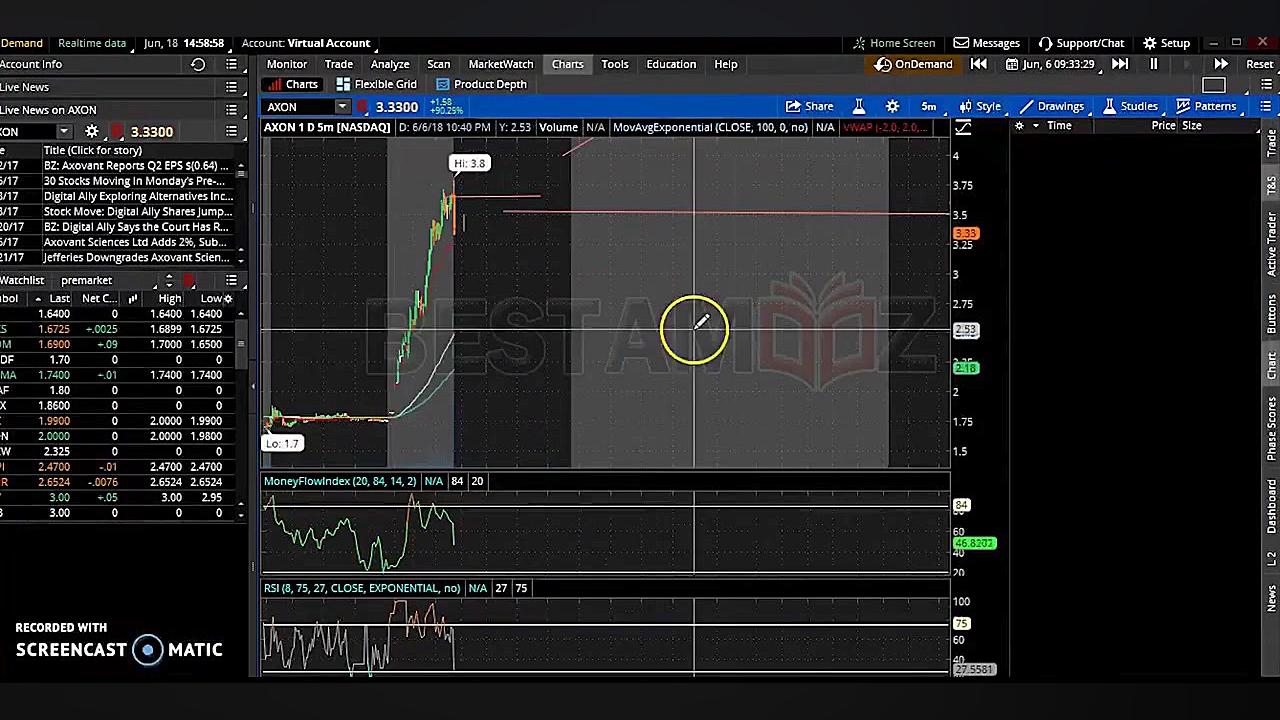Open 'Jefferies Downgrades Axovant' news story
This screenshot has height=720, width=1280.
137,257
